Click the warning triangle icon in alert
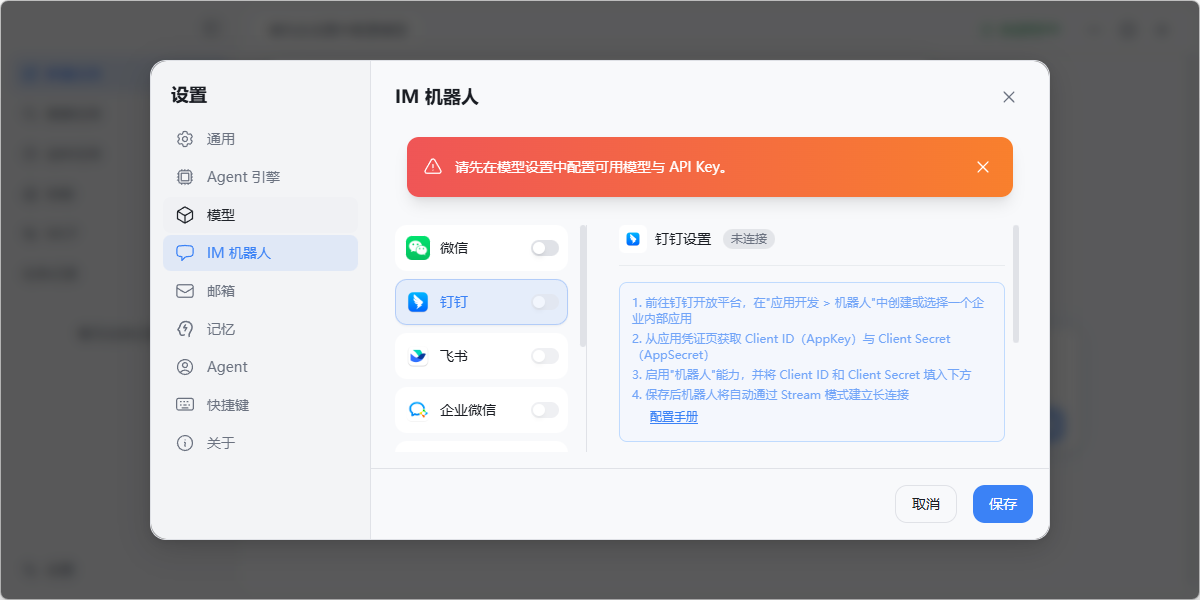This screenshot has height=600, width=1200. [433, 167]
